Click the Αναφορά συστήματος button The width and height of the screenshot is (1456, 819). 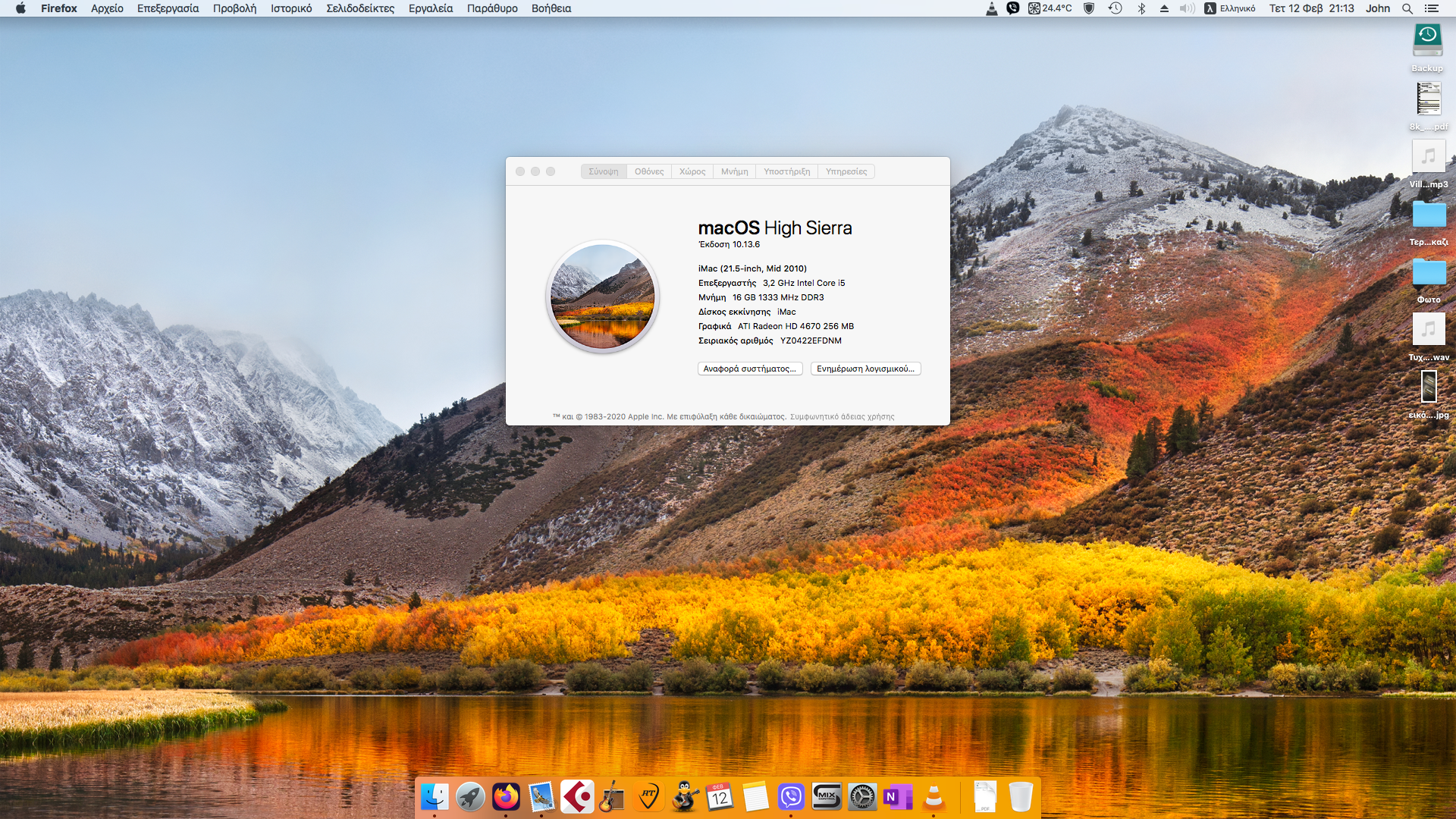click(x=750, y=369)
